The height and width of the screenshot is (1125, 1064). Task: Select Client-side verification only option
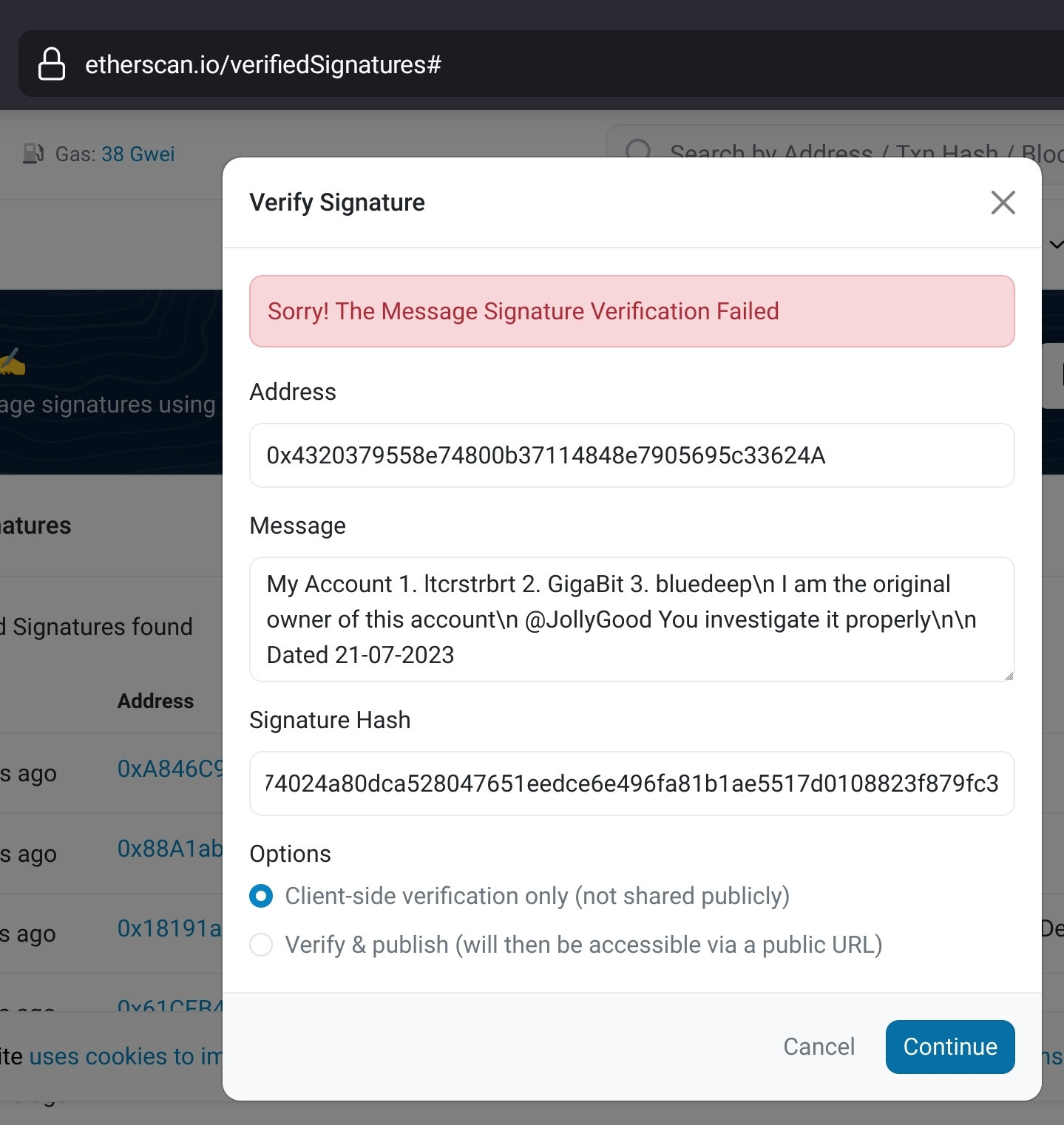(261, 896)
